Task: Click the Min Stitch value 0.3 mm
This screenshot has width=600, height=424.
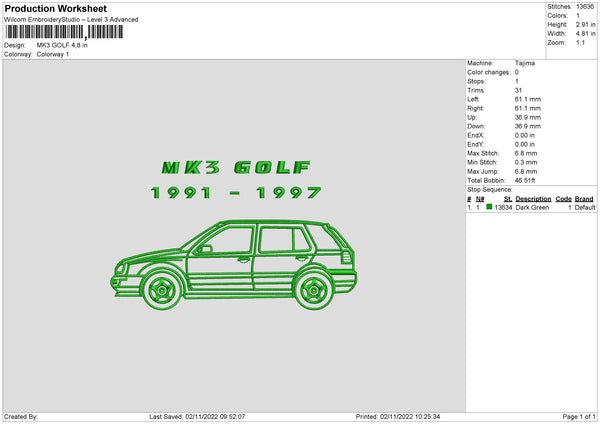Action: coord(526,162)
